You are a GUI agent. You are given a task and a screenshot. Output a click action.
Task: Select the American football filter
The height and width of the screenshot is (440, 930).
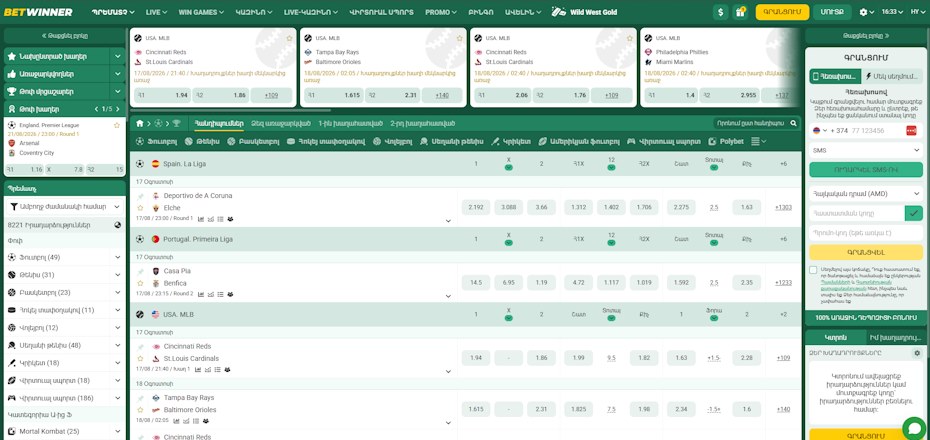[x=579, y=142]
